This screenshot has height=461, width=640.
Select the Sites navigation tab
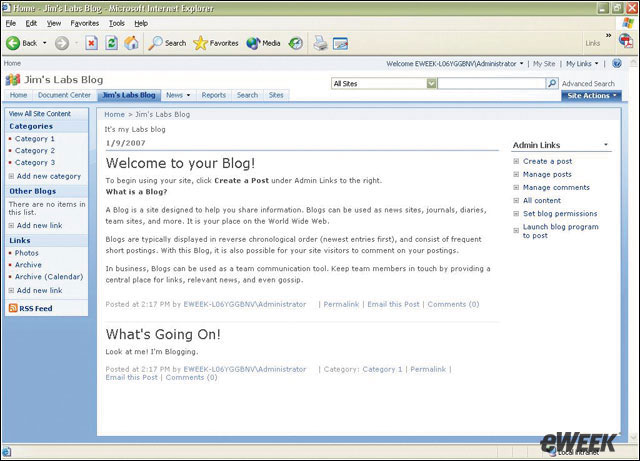pyautogui.click(x=276, y=95)
